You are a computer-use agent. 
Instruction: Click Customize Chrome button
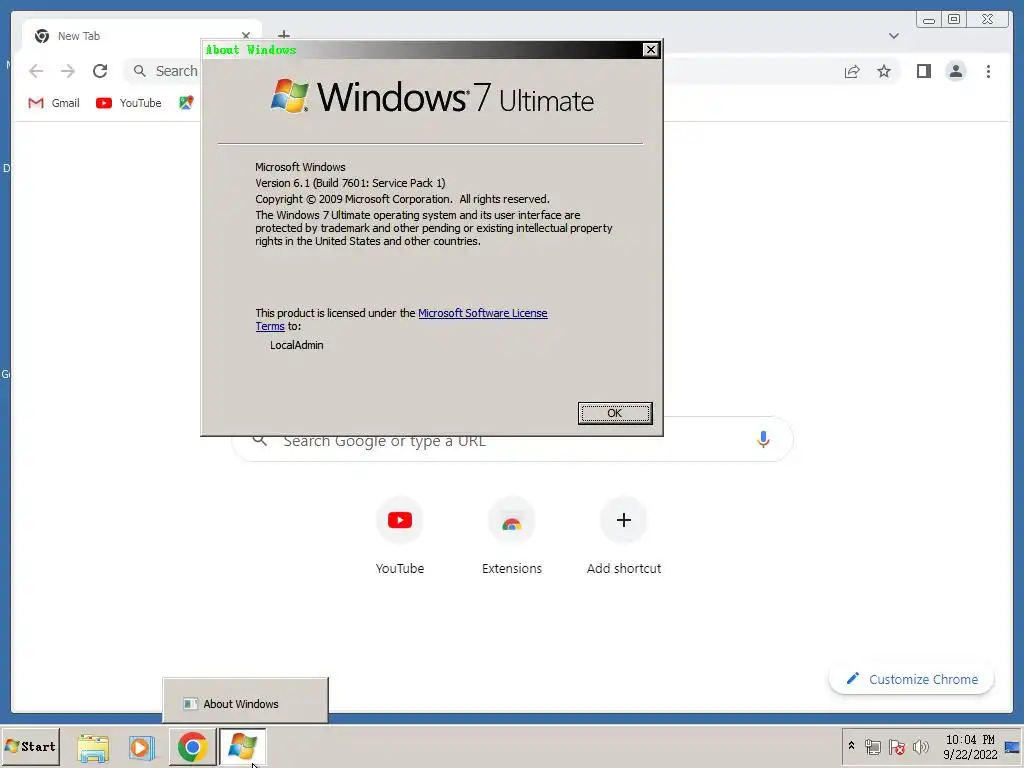[912, 679]
